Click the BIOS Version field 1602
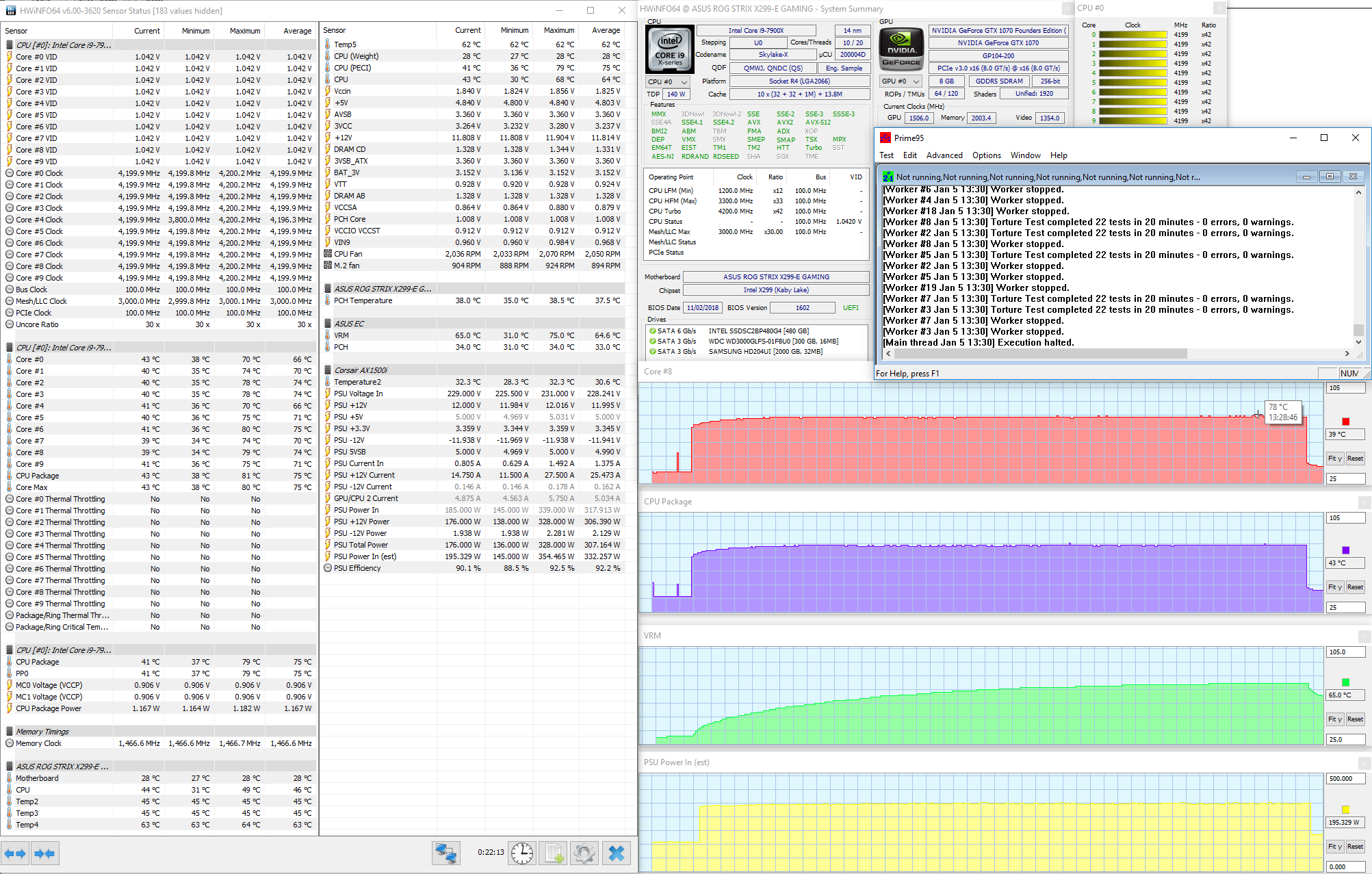The height and width of the screenshot is (874, 1372). coord(802,308)
